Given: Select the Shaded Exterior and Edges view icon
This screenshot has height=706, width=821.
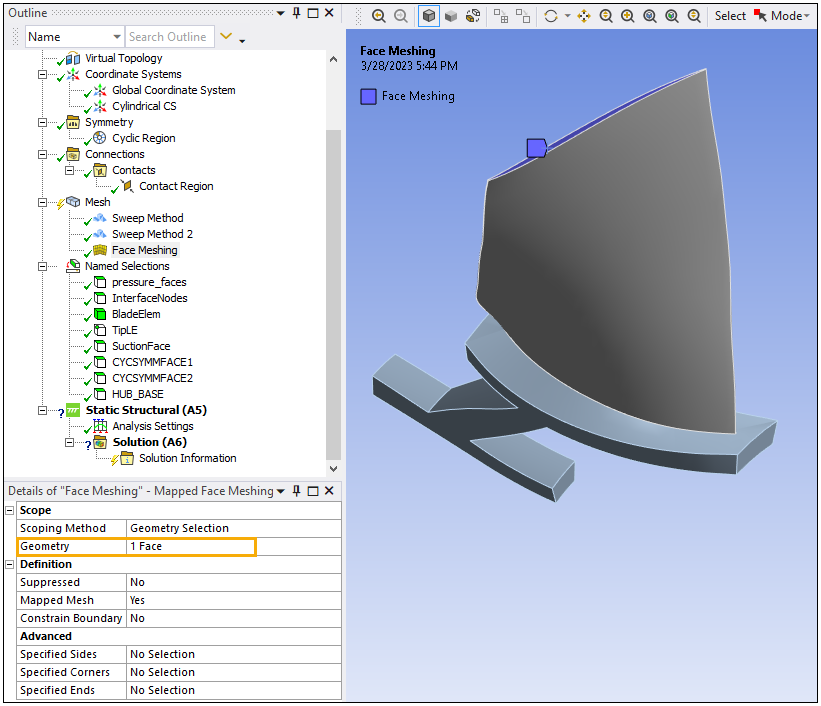Looking at the screenshot, I should [x=429, y=16].
